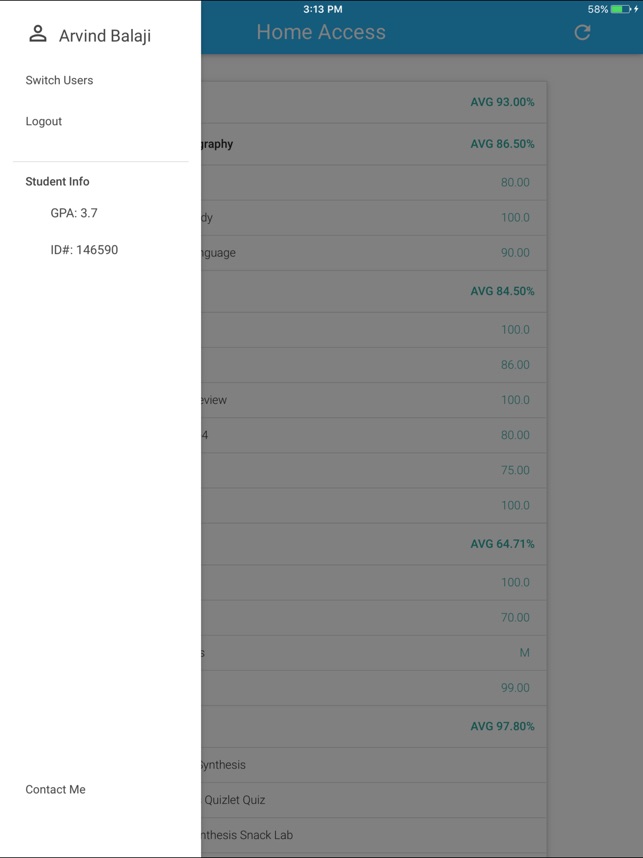Choose Logout from the side menu
643x858 pixels.
pyautogui.click(x=43, y=121)
